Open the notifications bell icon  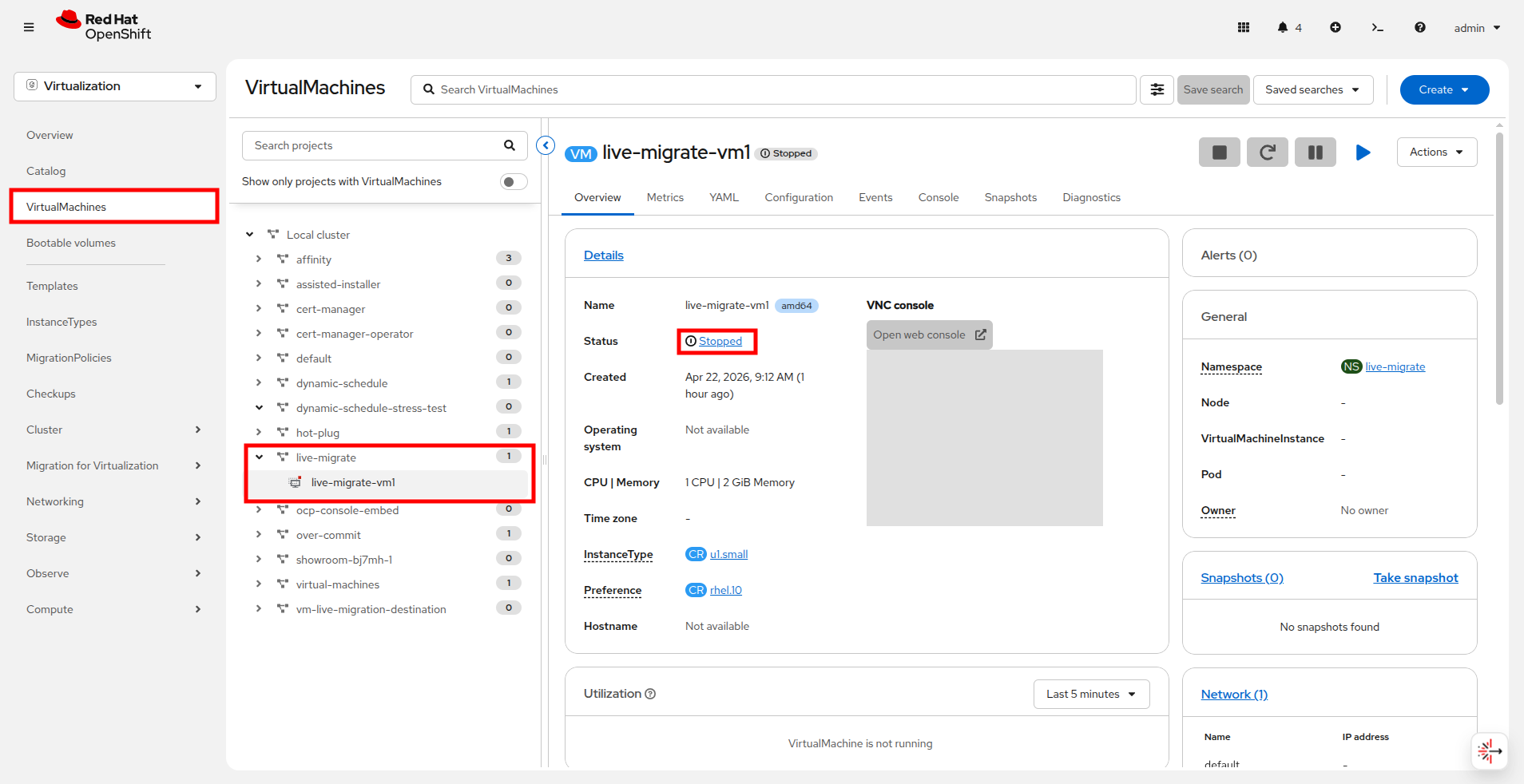pos(1283,27)
